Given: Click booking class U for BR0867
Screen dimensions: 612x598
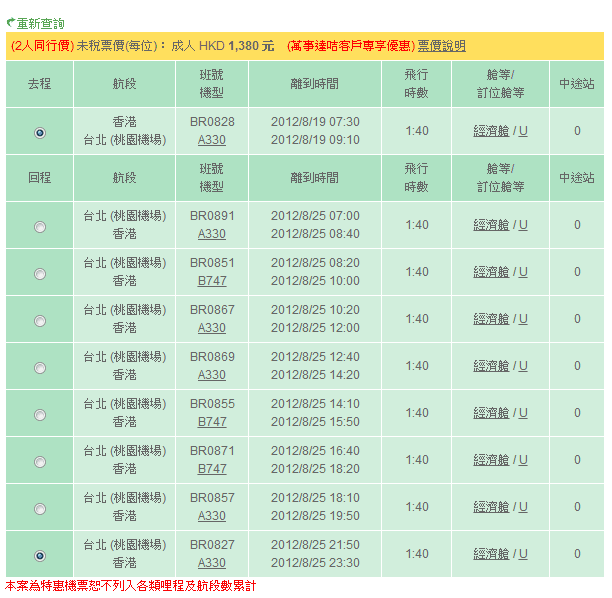Looking at the screenshot, I should click(523, 319).
